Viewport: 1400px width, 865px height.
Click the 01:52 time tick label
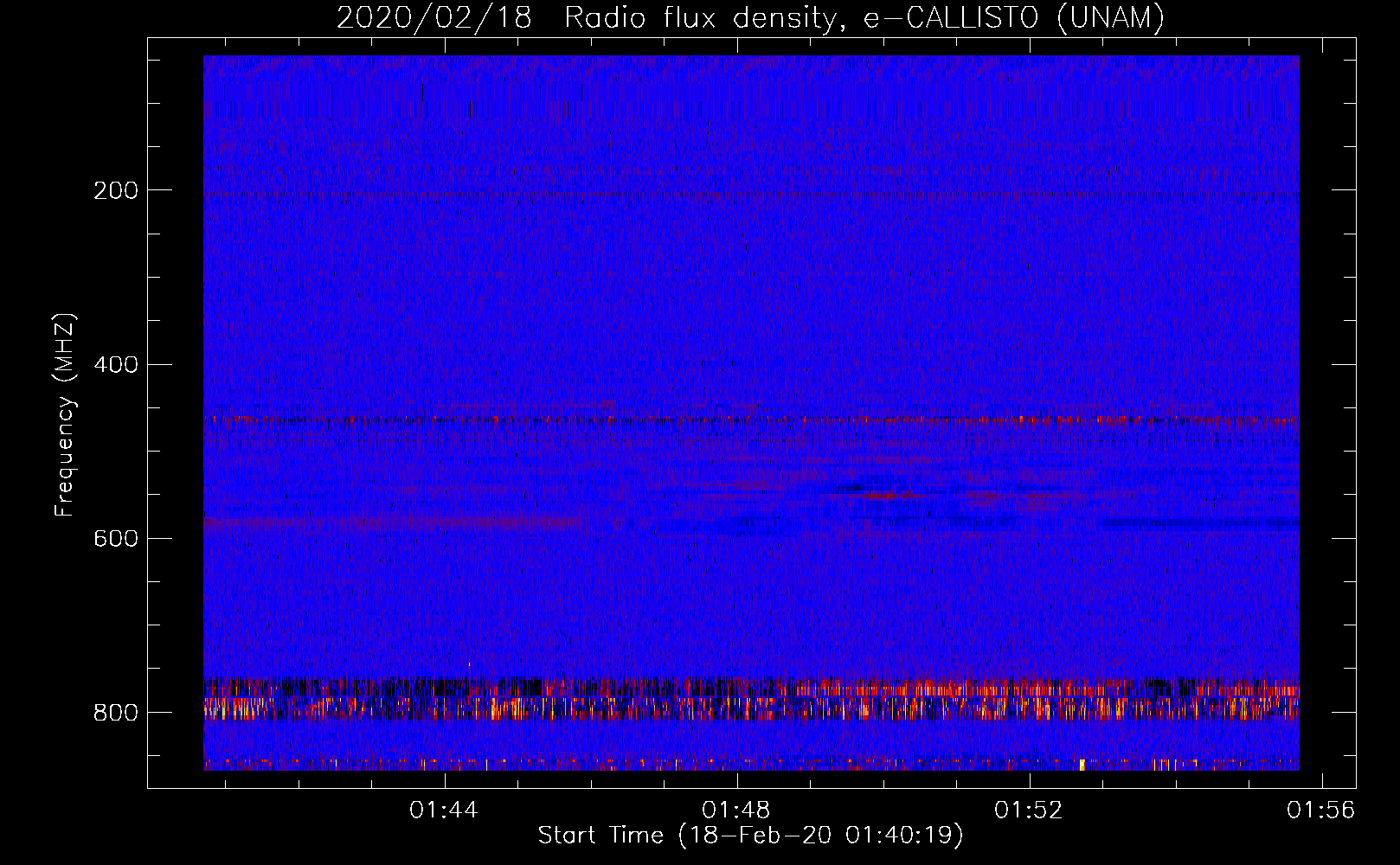(1029, 811)
